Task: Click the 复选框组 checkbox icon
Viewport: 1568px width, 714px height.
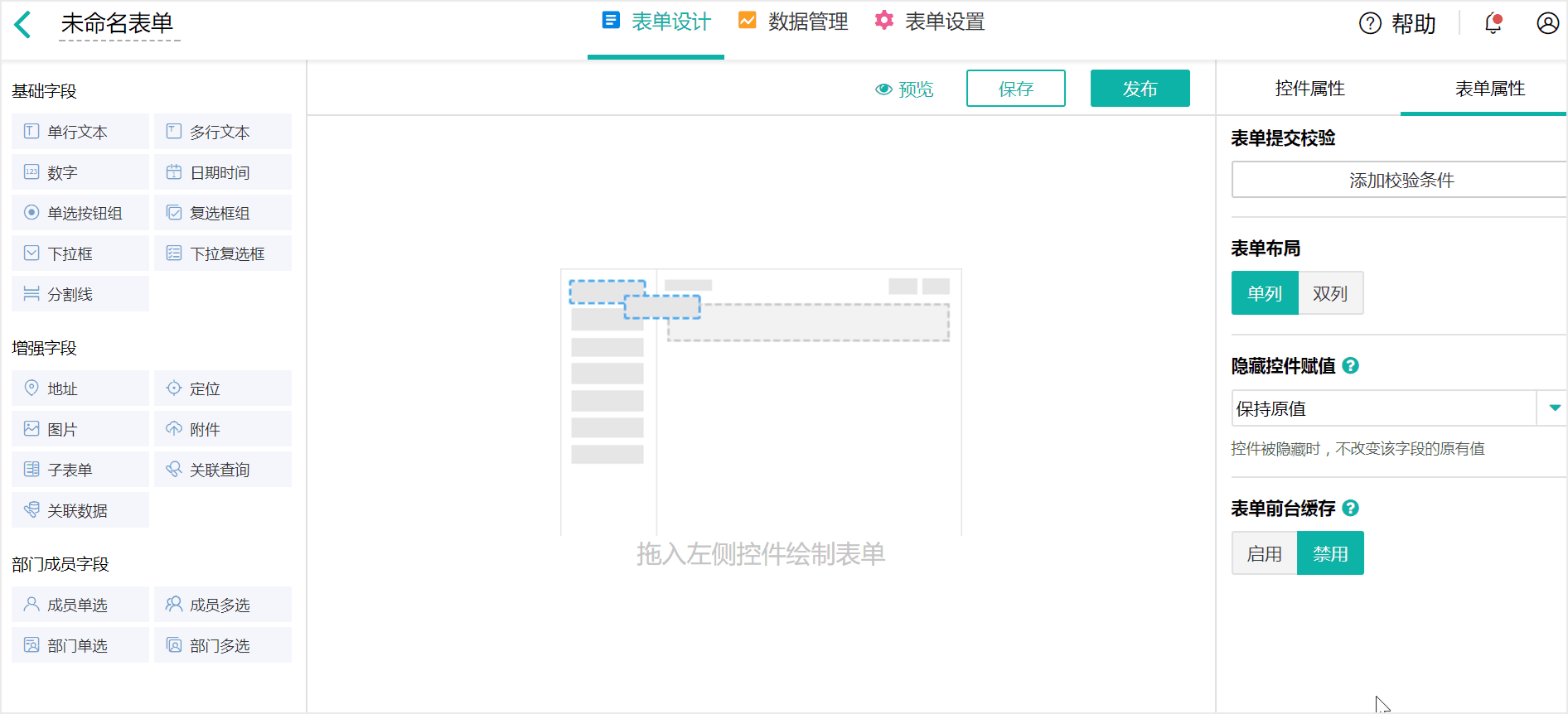Action: tap(174, 212)
